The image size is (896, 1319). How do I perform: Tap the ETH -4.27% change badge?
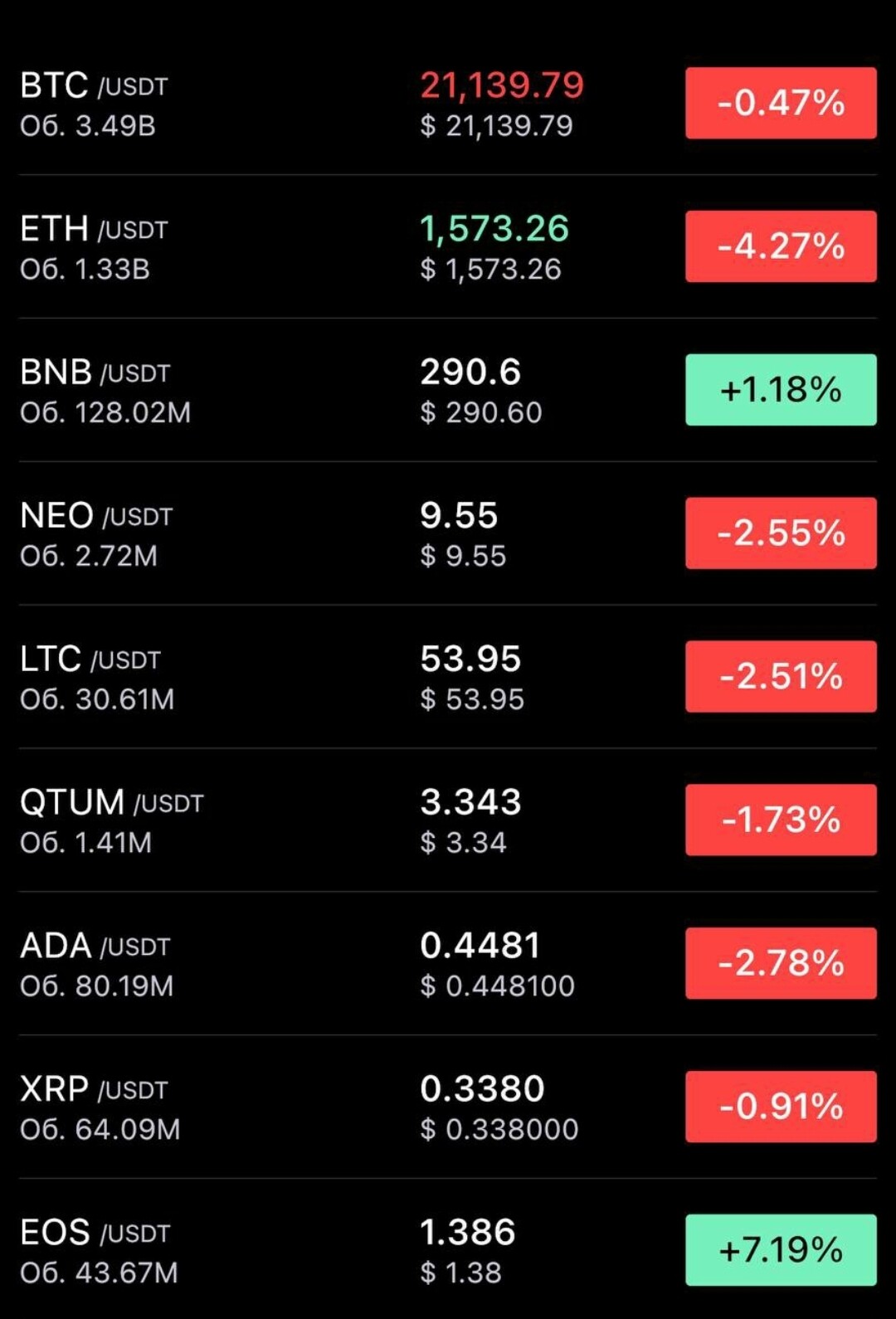[781, 246]
